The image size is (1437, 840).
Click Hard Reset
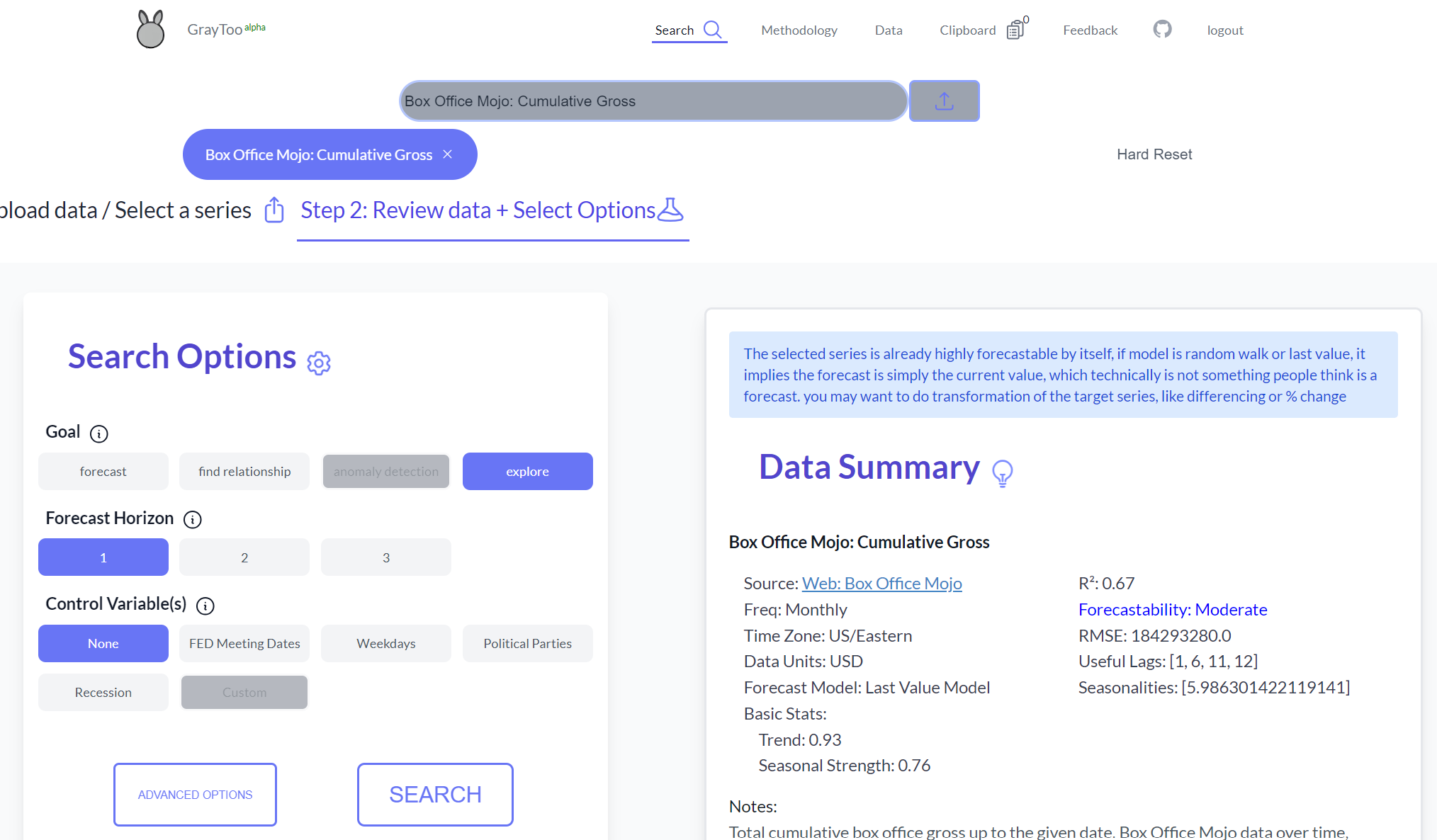coord(1154,154)
